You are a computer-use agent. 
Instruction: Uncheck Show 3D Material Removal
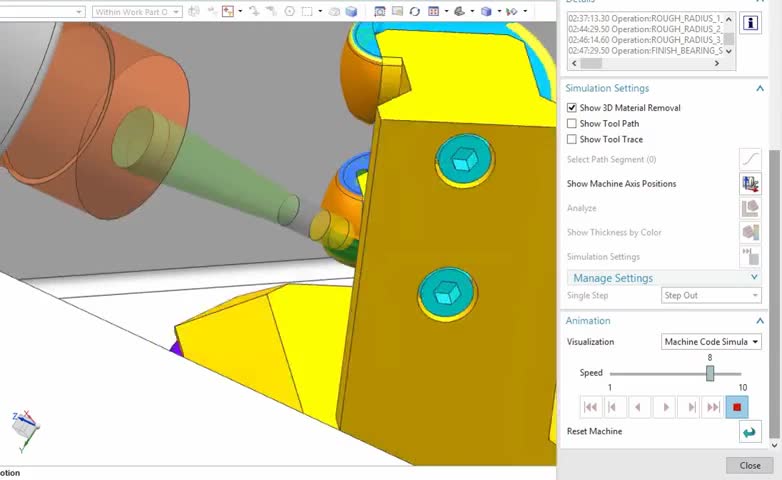pyautogui.click(x=572, y=107)
